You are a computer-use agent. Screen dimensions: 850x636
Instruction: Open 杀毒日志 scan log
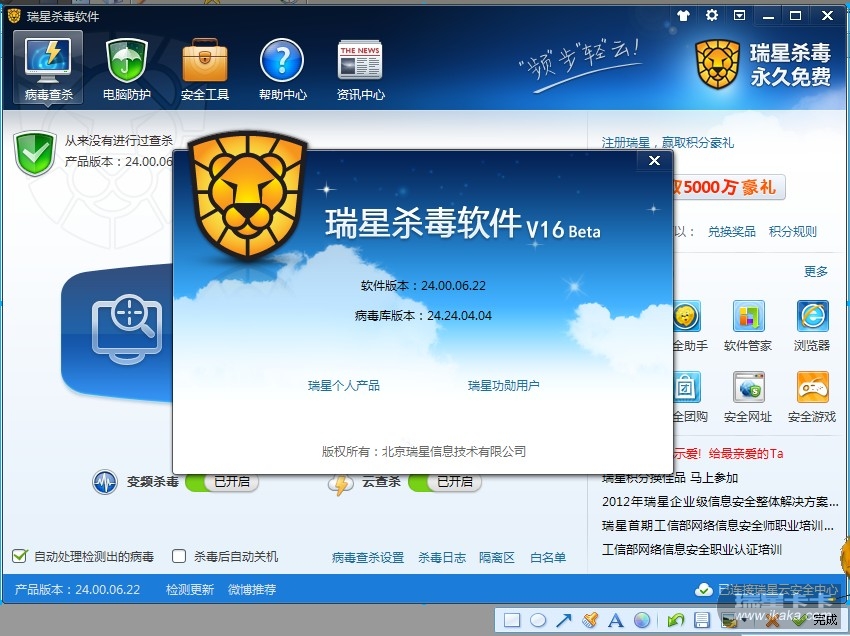click(442, 557)
